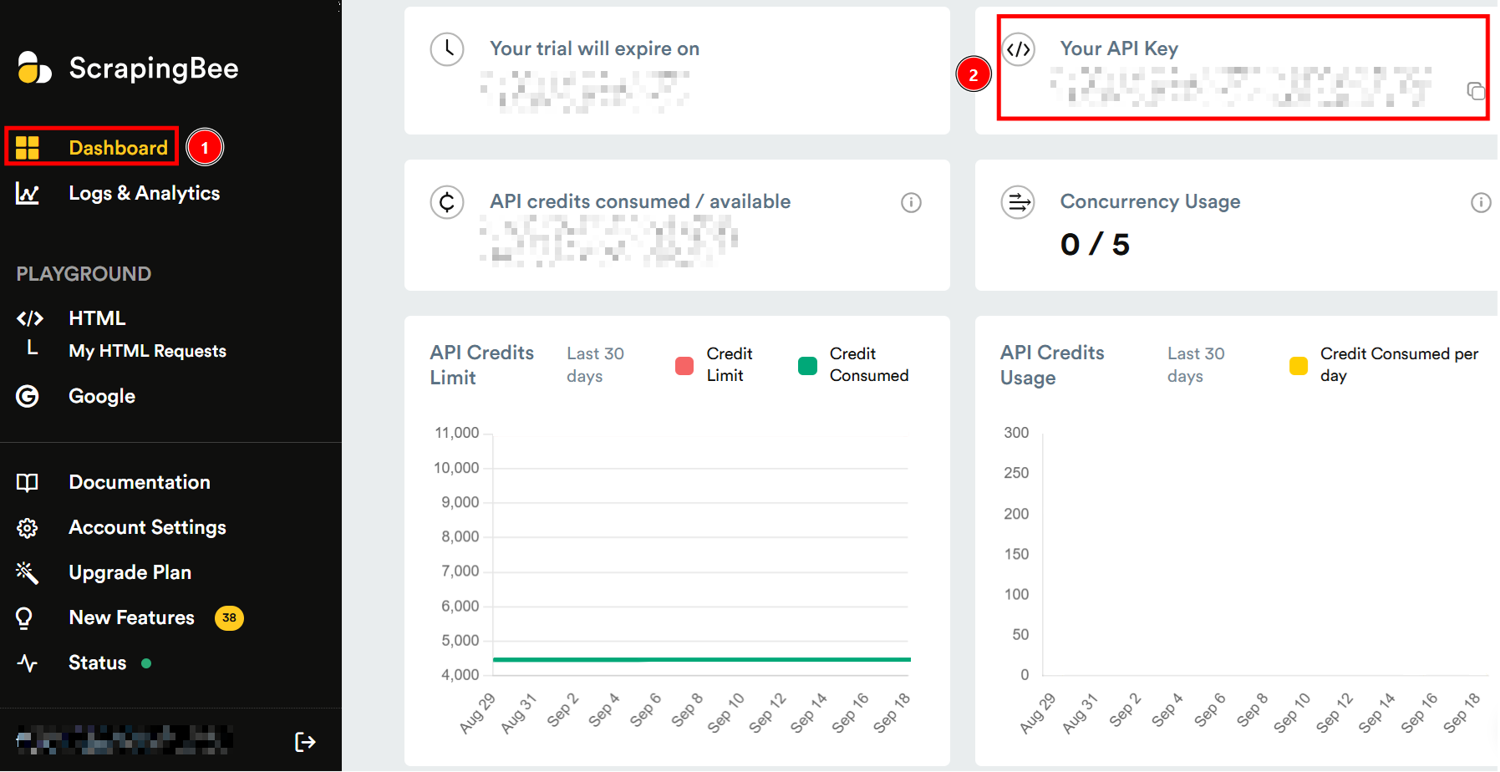Open the Google playground
This screenshot has width=1500, height=772.
(x=102, y=396)
